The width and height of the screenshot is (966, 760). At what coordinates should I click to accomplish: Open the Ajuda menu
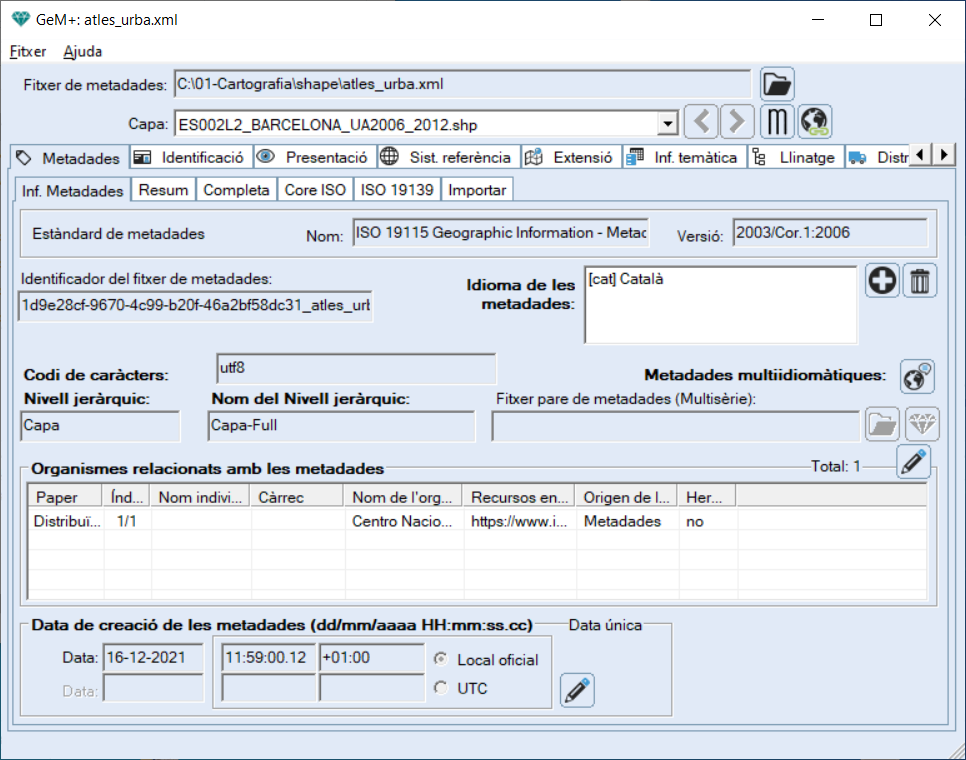[83, 52]
